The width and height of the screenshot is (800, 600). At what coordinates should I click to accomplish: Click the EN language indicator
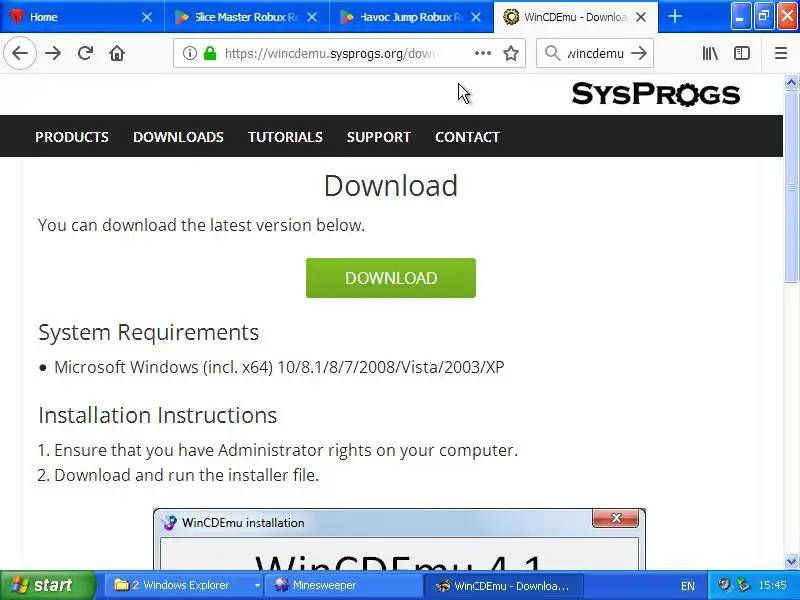(x=687, y=586)
